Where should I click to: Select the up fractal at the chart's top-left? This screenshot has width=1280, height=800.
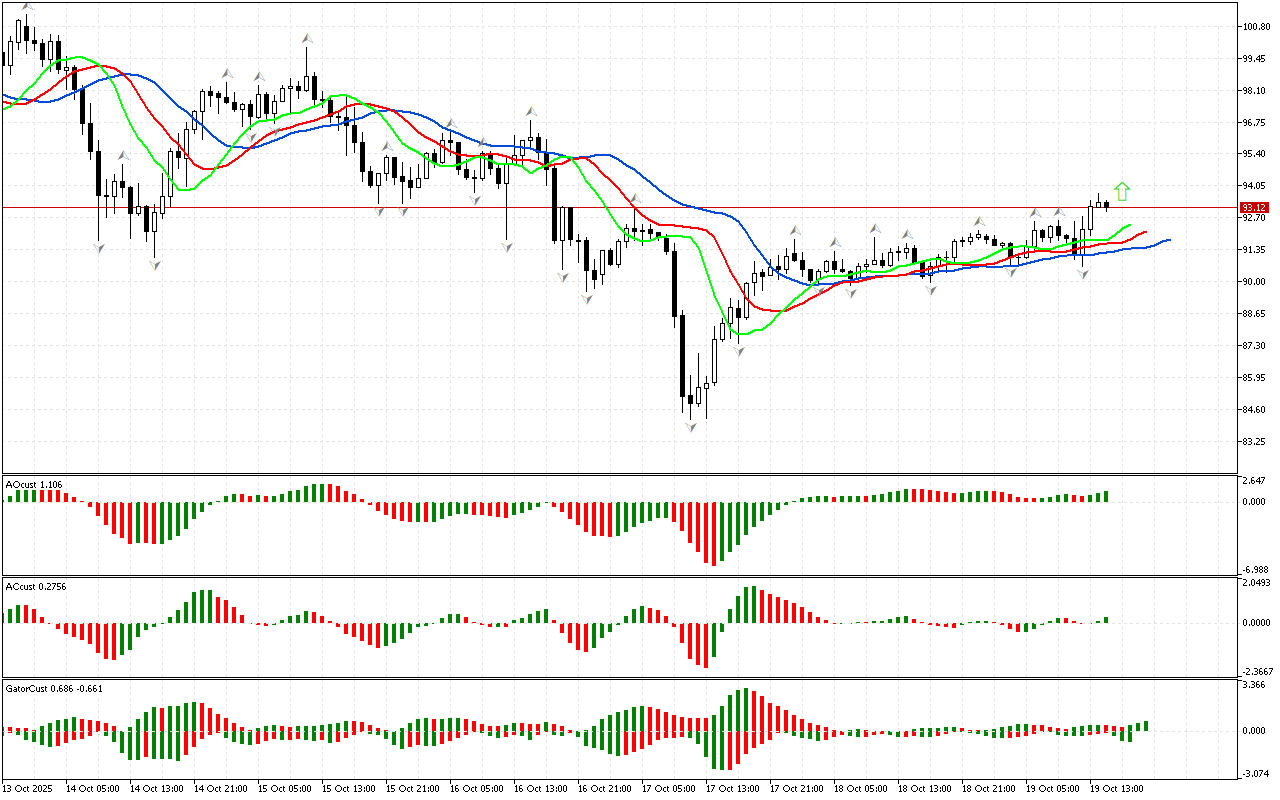pos(26,5)
